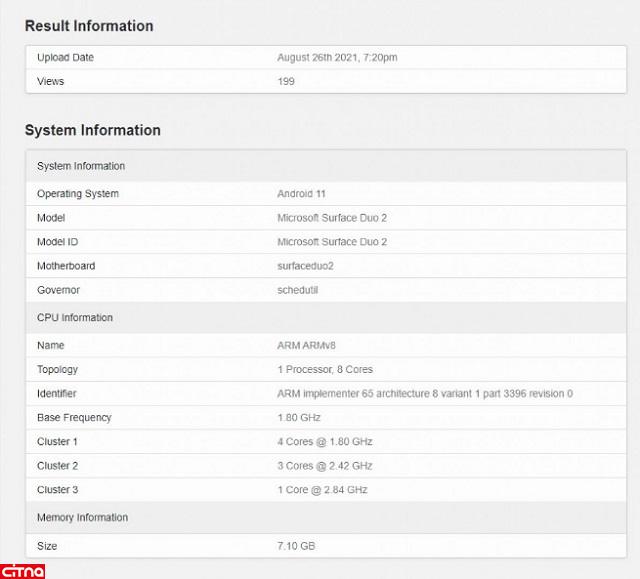The width and height of the screenshot is (640, 579).
Task: Click the CPU Information section header
Action: 75,318
